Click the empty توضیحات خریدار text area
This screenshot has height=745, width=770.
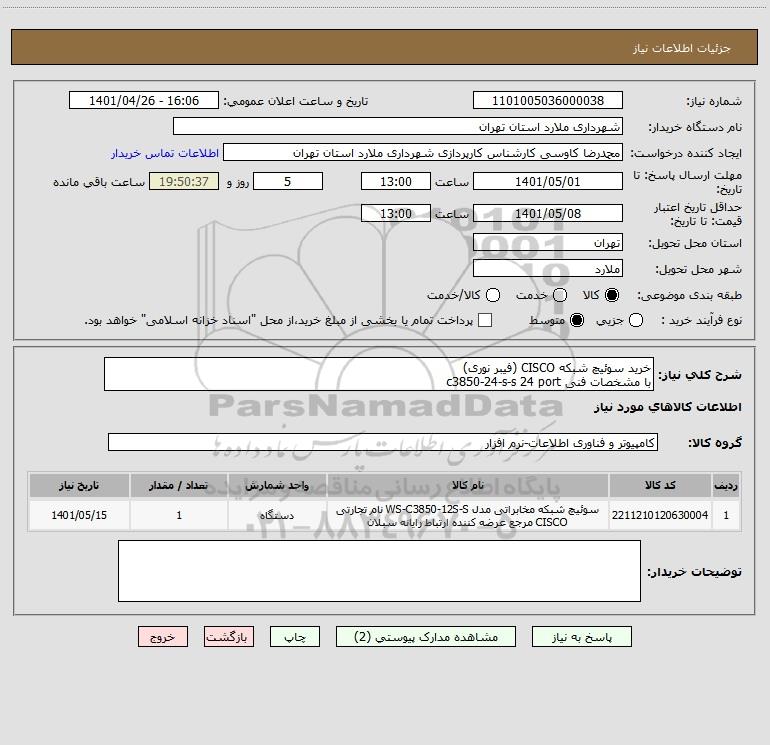379,571
